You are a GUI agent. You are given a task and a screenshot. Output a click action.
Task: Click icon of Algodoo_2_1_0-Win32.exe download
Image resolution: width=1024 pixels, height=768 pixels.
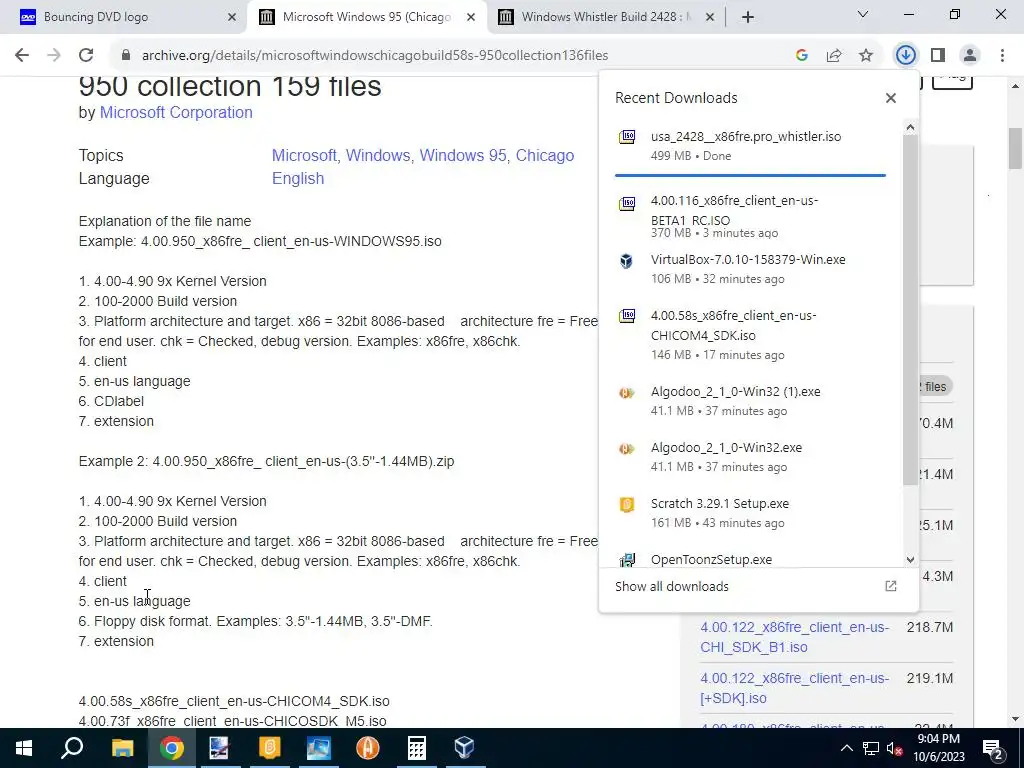coord(627,449)
